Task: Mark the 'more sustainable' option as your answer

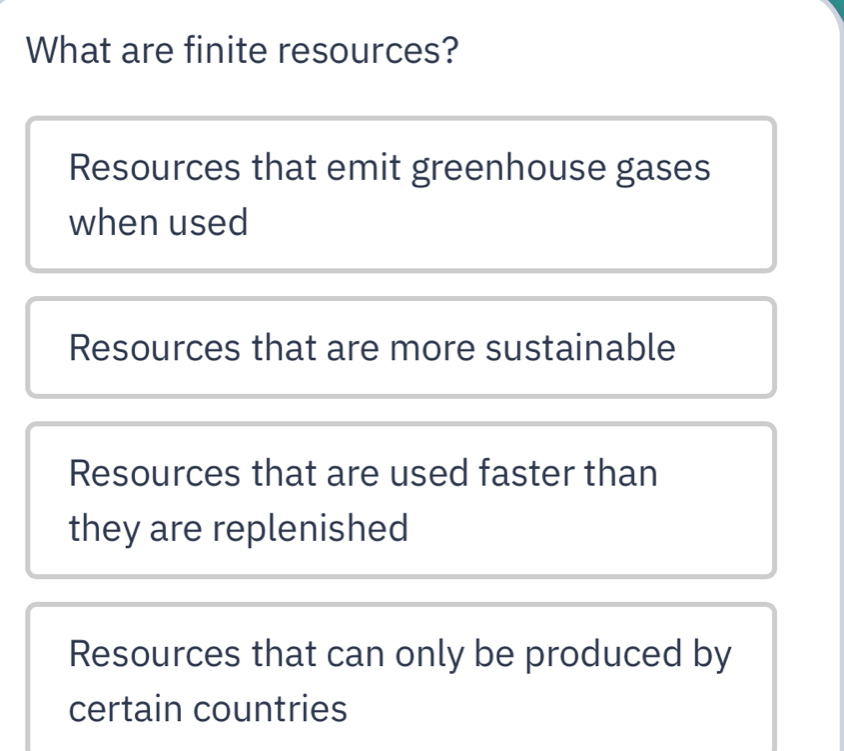Action: 400,348
